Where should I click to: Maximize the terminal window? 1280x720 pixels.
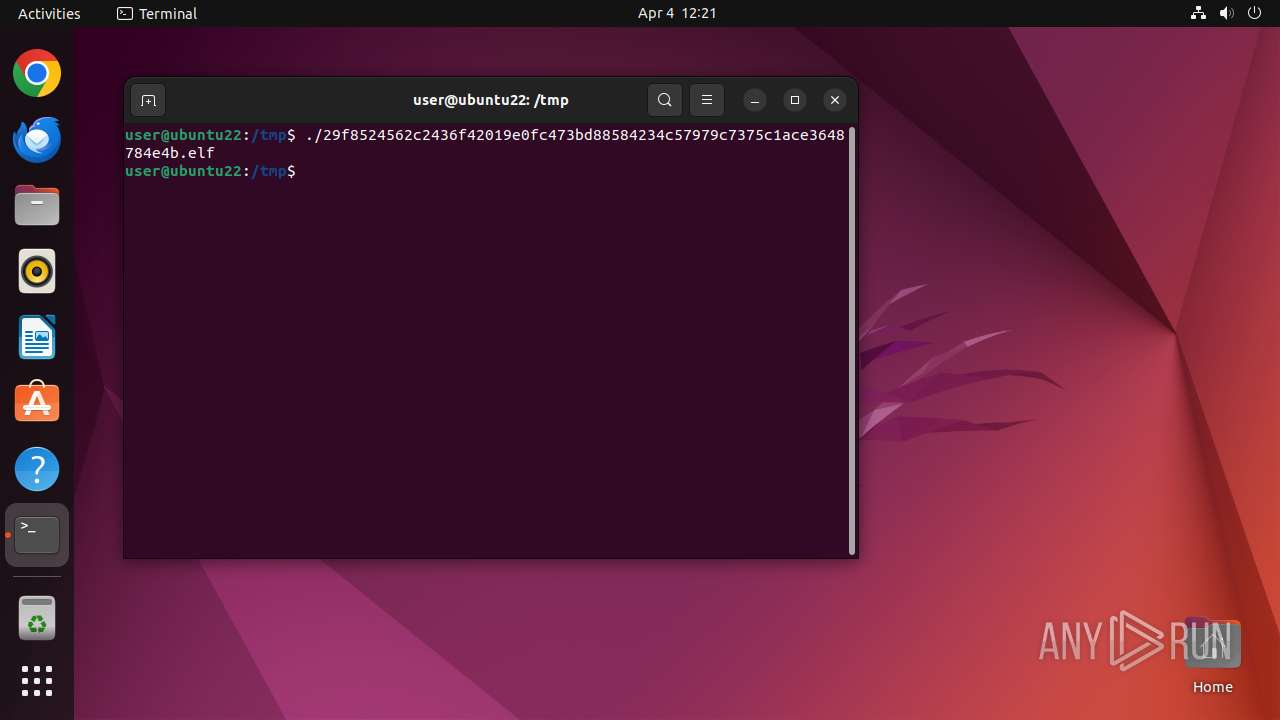coord(795,100)
